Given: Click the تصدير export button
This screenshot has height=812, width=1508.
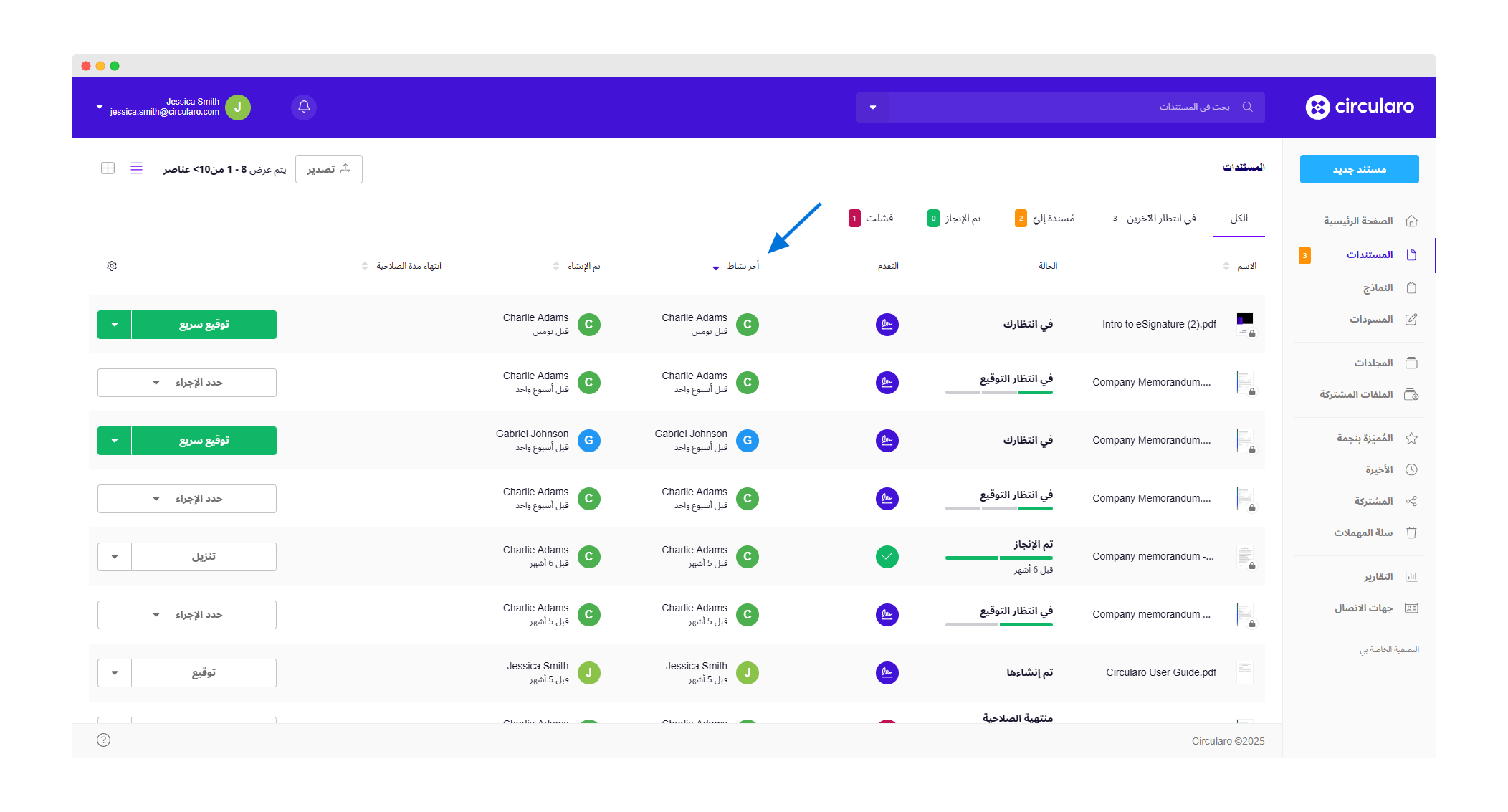Looking at the screenshot, I should pos(329,169).
